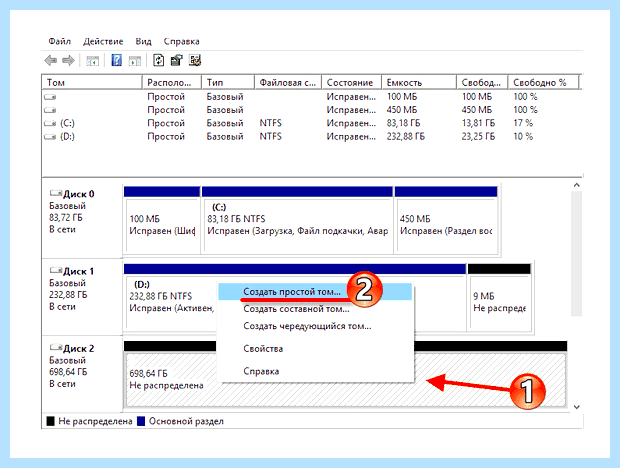The height and width of the screenshot is (468, 620).
Task: Sort by the Свободно % column header
Action: coord(543,83)
